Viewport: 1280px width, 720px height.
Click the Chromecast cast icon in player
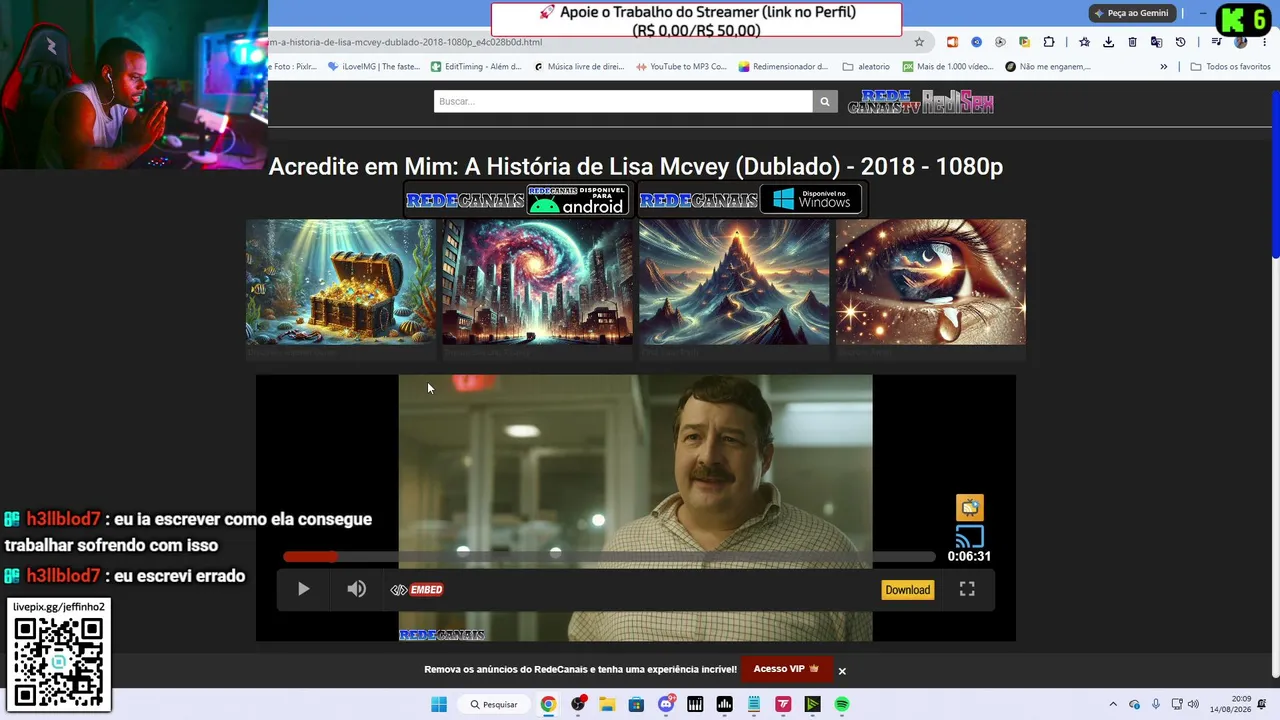(x=969, y=535)
